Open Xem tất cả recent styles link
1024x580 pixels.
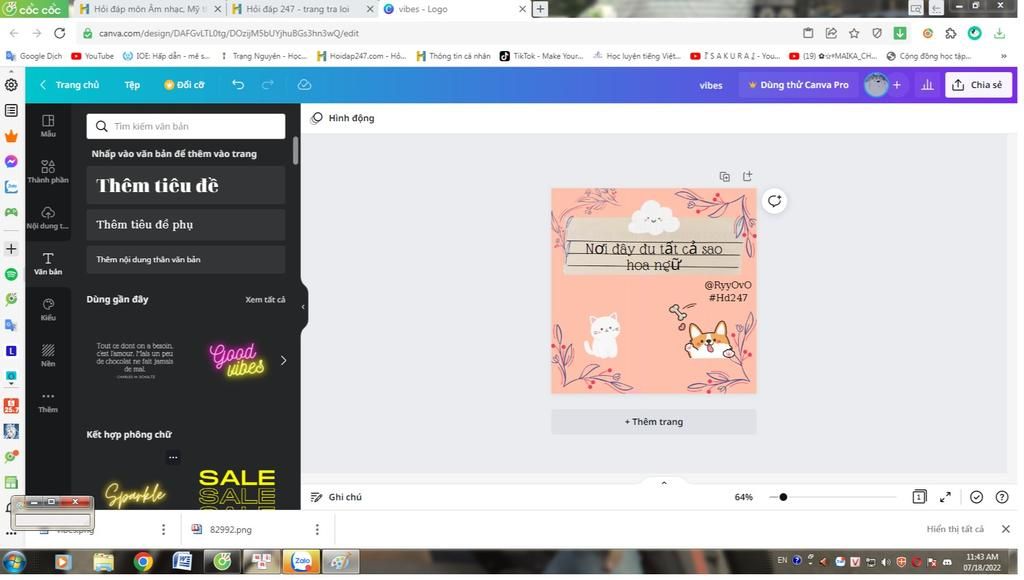pos(265,300)
